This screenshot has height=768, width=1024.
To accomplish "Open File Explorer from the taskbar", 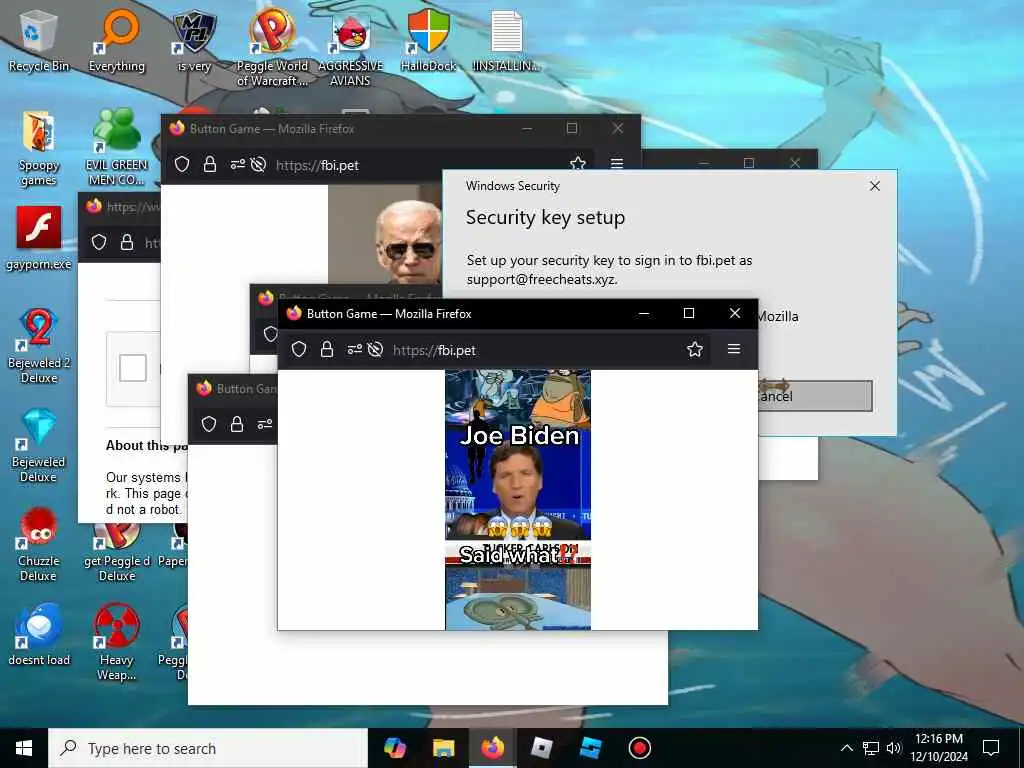I will (443, 748).
